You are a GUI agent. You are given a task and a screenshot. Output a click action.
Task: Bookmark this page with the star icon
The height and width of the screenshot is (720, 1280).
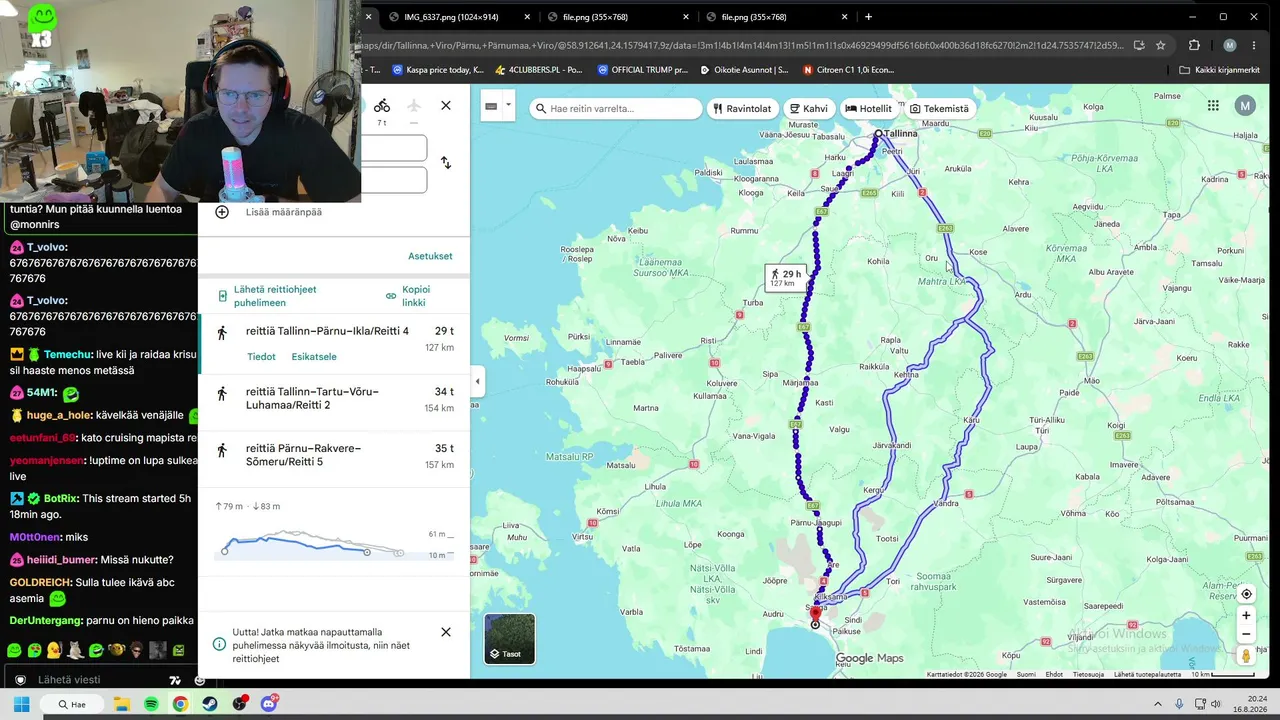point(1161,45)
